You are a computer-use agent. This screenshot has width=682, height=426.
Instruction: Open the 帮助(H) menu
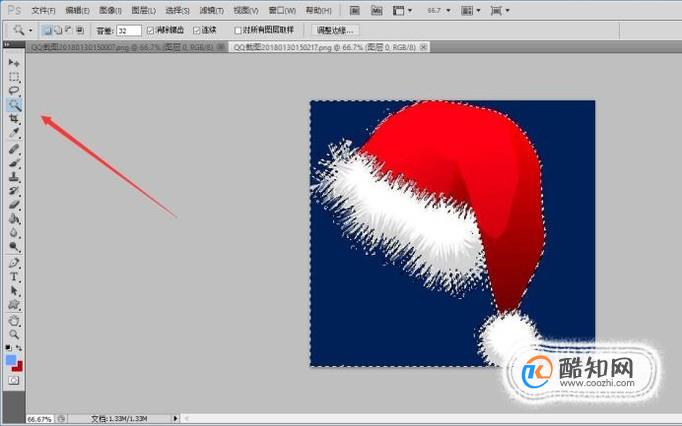pyautogui.click(x=318, y=10)
